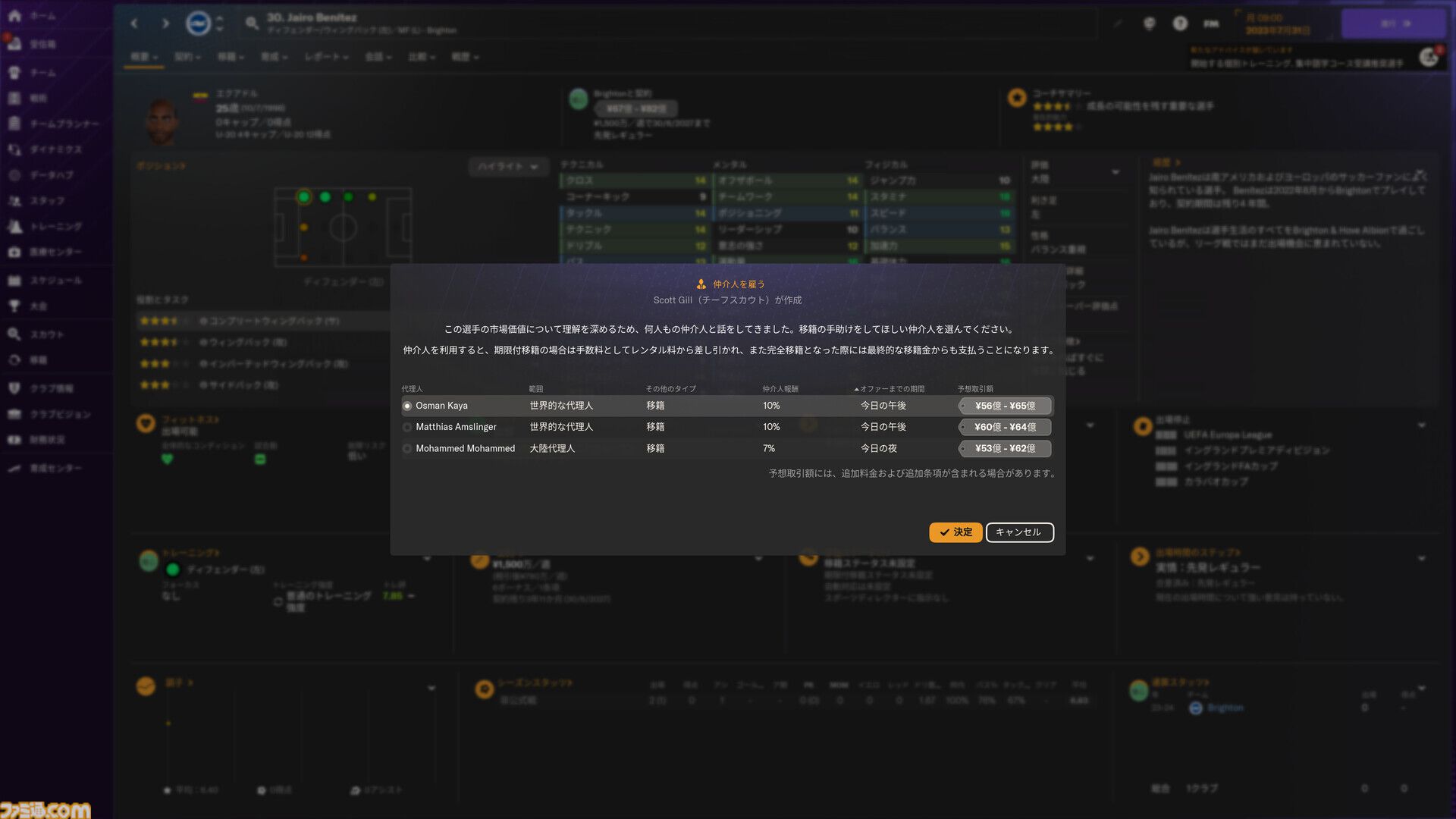
Task: Open the Club Info (クラブ情報) shield icon
Action: (x=14, y=388)
